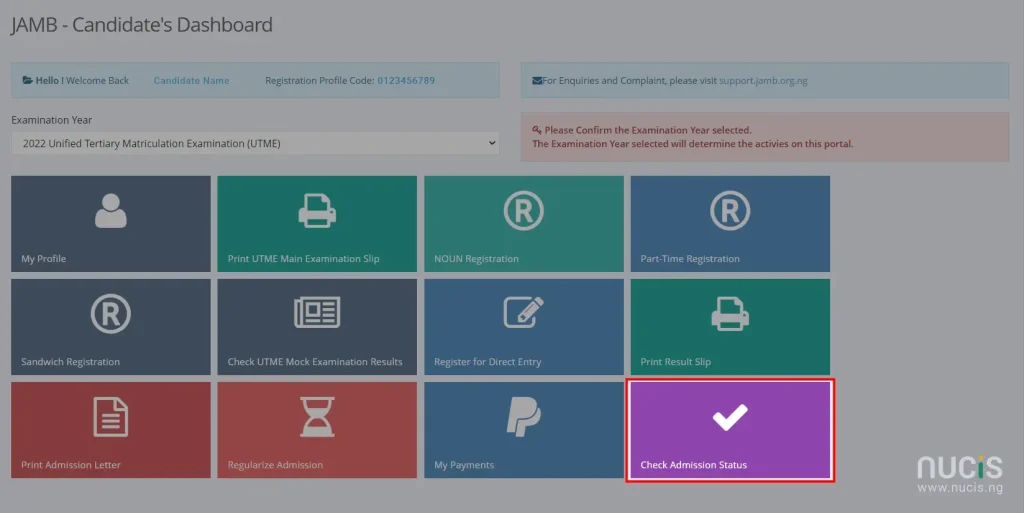Click printer icon for UTME Main Examination Slip
The height and width of the screenshot is (513, 1024).
317,211
